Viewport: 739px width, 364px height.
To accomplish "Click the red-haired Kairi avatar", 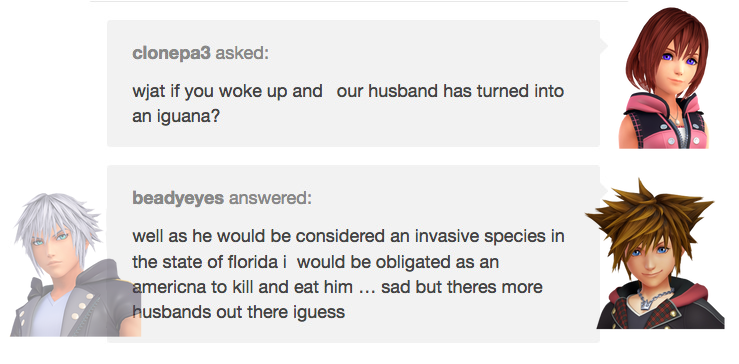I will pos(667,78).
